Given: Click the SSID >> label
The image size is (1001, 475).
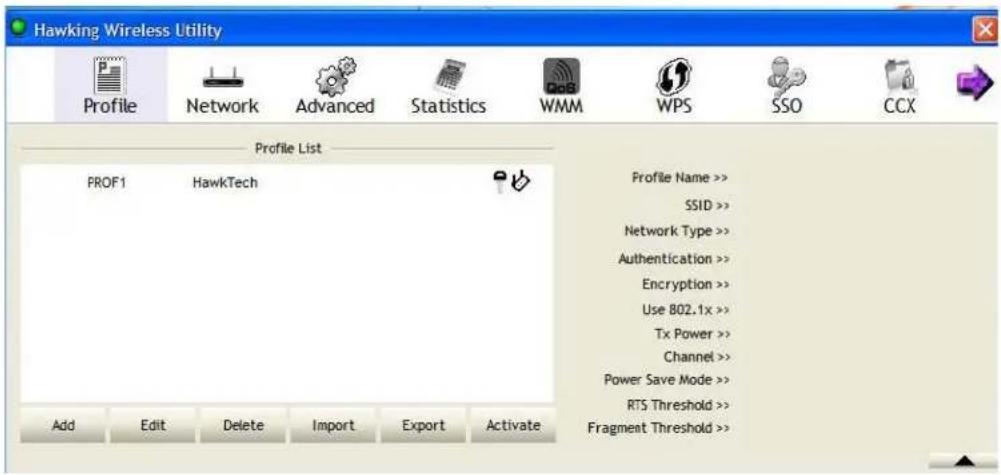Looking at the screenshot, I should click(x=707, y=206).
